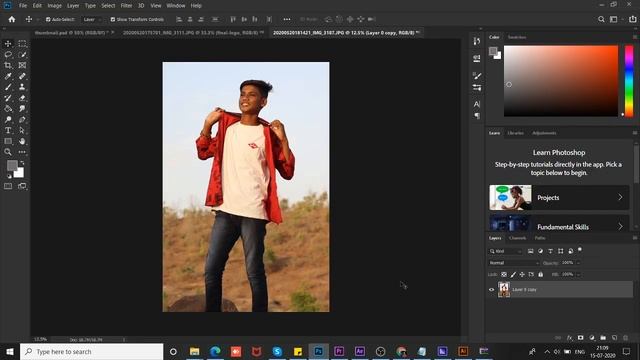Switch to the Libraries tab
The width and height of the screenshot is (640, 360).
(x=516, y=133)
